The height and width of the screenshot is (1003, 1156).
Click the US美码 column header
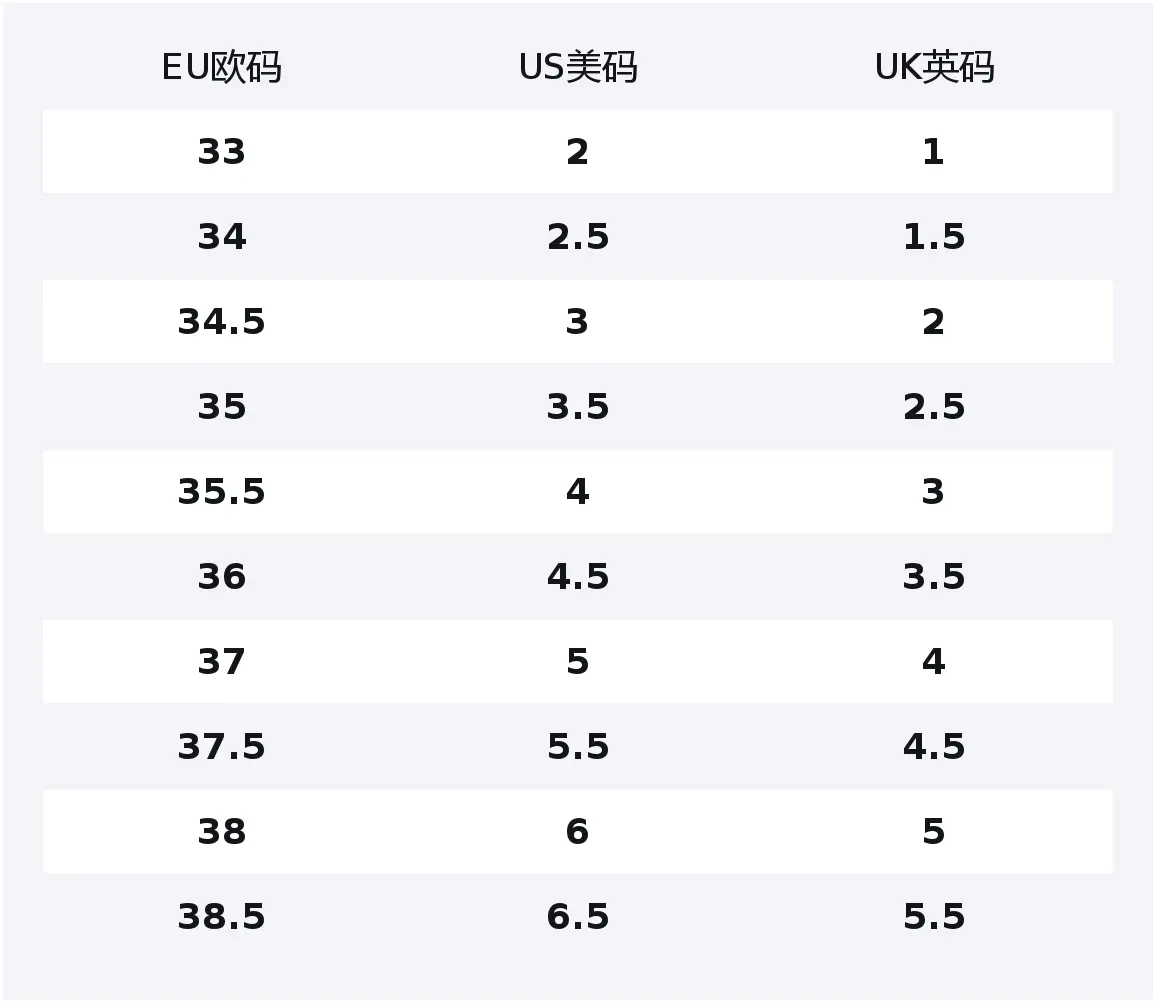578,67
